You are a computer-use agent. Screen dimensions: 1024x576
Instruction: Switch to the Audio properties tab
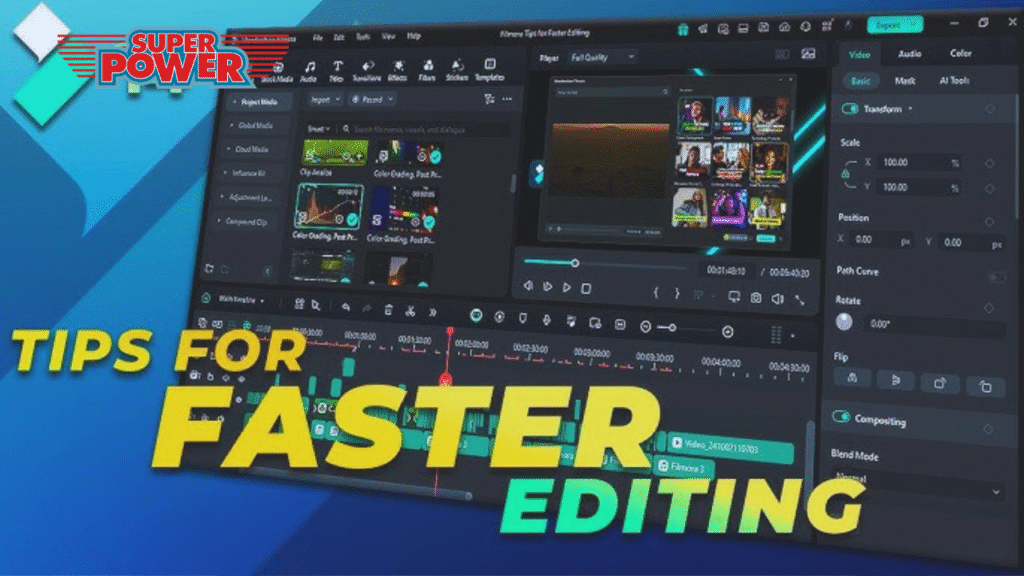click(x=909, y=54)
